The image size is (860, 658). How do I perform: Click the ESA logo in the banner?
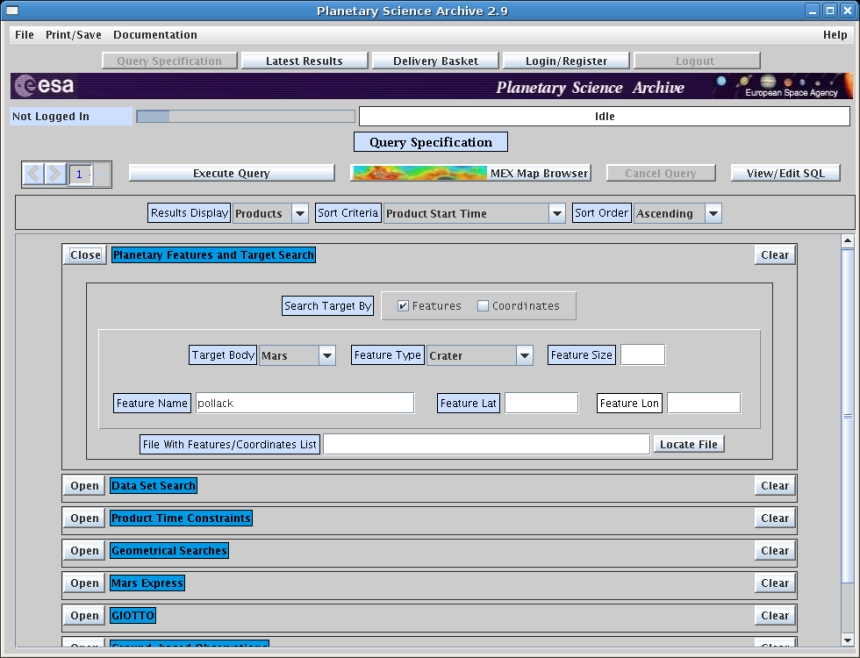pyautogui.click(x=43, y=87)
